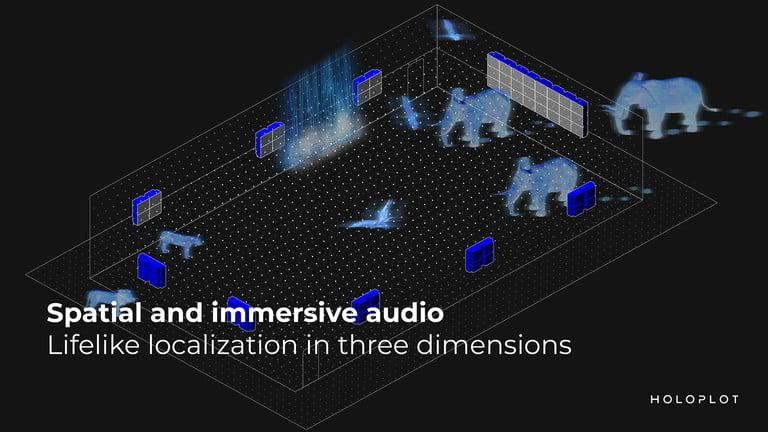Click the HOLOPLOT logo
This screenshot has height=432, width=768.
point(691,399)
